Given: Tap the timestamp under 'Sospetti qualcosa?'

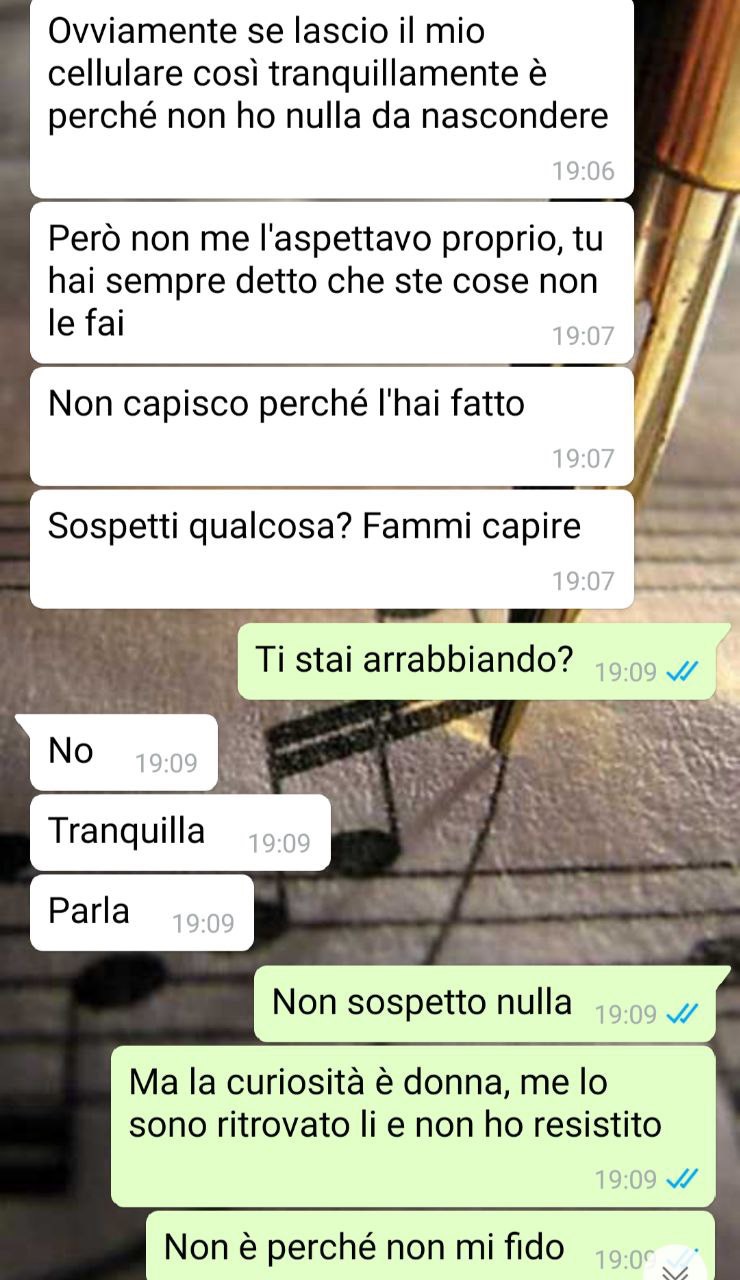Looking at the screenshot, I should [583, 581].
